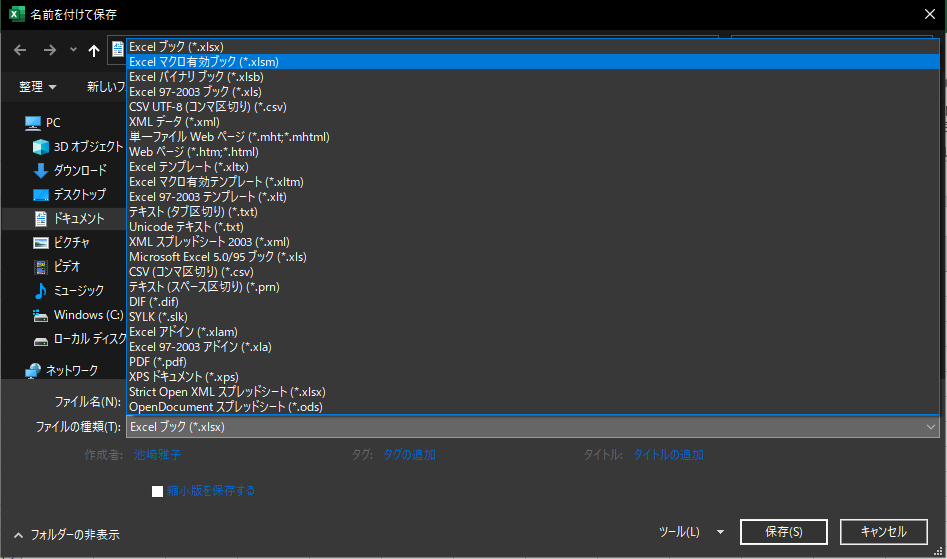Screen dimensions: 947x559
Task: Choose Excel マクロ有効ブック (*.xlsm)
Action: [533, 62]
